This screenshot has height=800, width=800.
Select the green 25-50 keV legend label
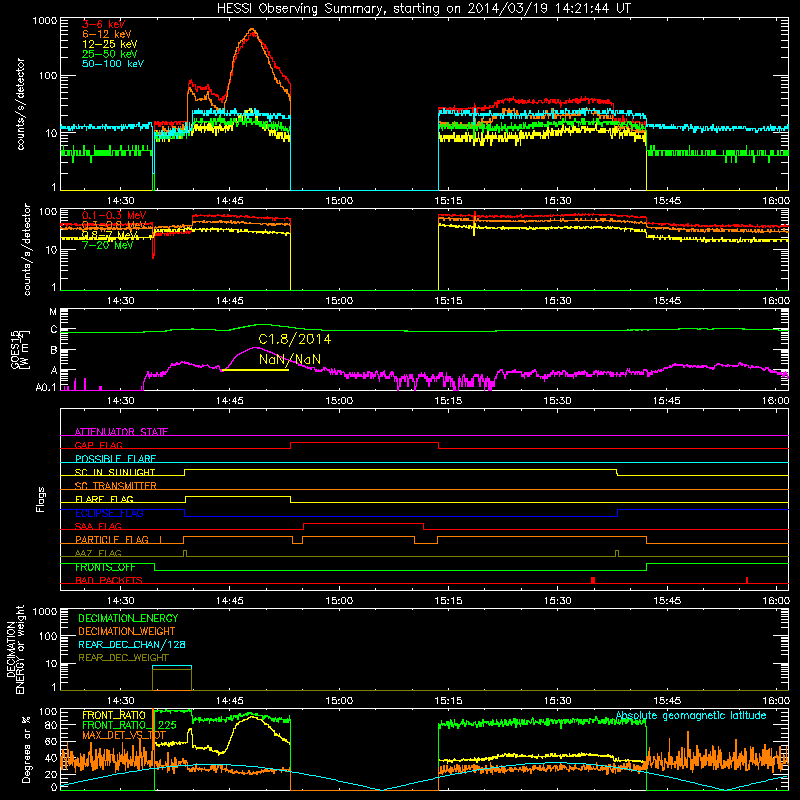(109, 54)
